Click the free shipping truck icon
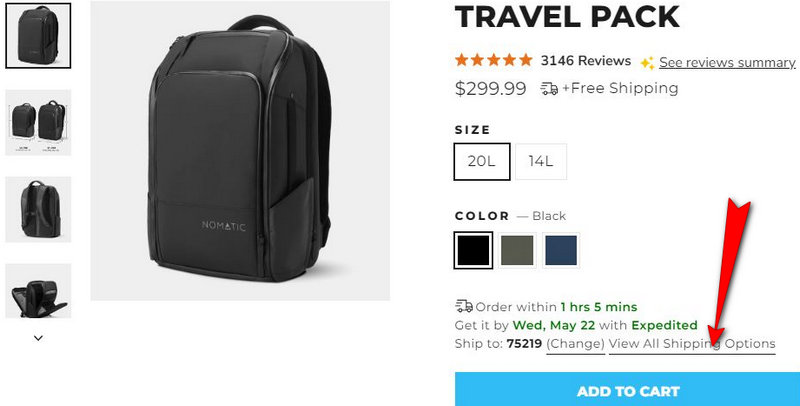The height and width of the screenshot is (406, 800). tap(549, 89)
